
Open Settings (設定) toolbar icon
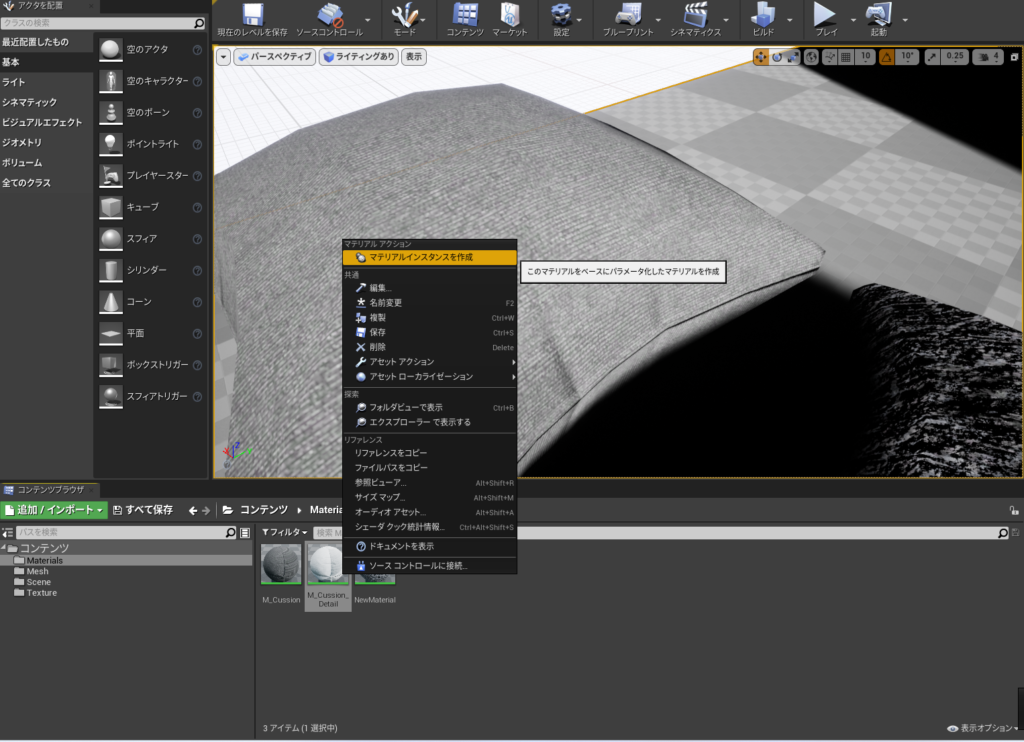561,14
